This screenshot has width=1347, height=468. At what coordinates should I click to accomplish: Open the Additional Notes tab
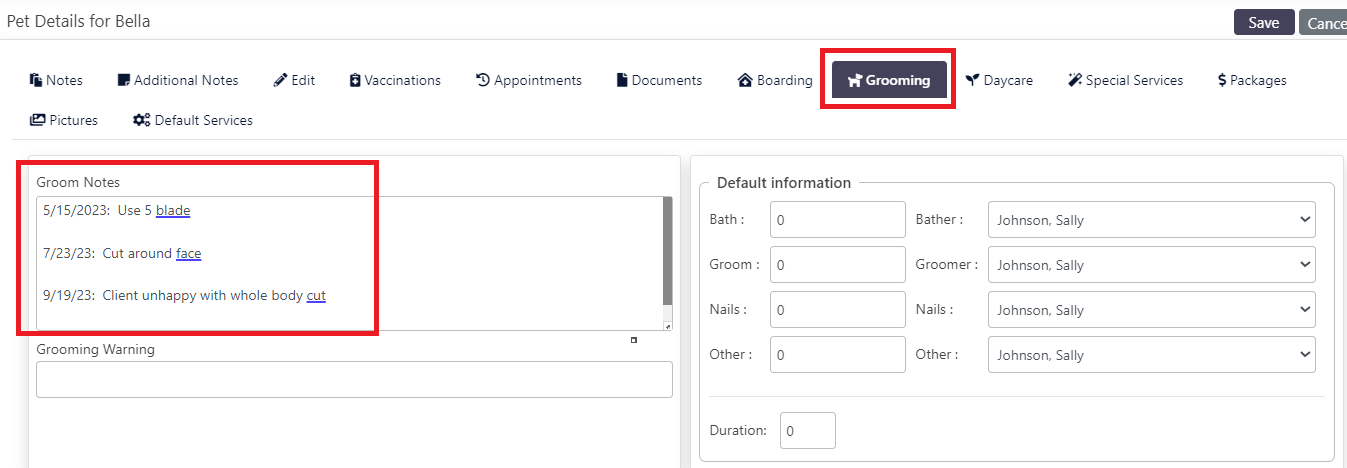pos(178,80)
